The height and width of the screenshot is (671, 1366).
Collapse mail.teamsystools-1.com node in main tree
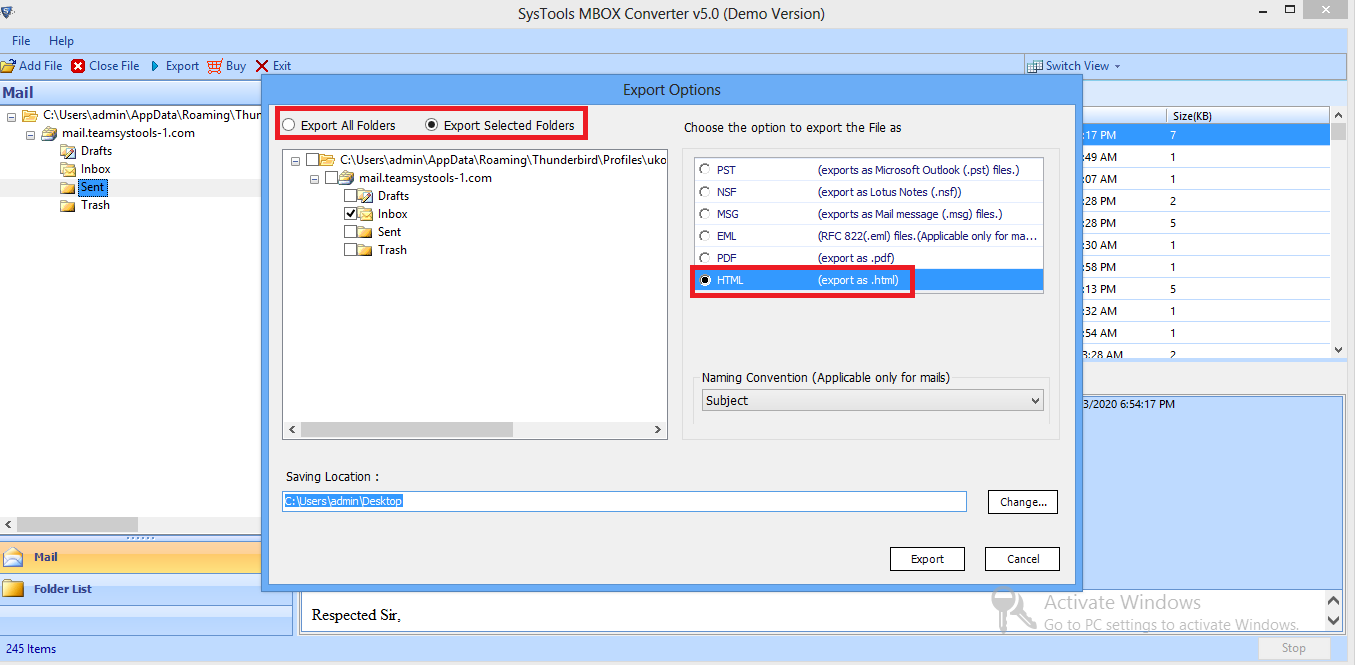(x=31, y=134)
